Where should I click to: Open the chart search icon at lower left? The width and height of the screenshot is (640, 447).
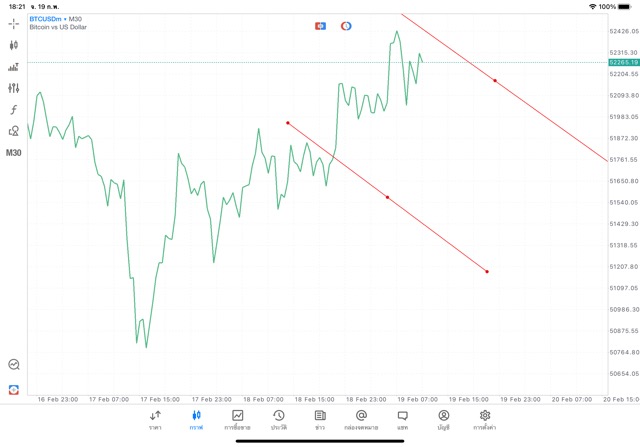[14, 365]
